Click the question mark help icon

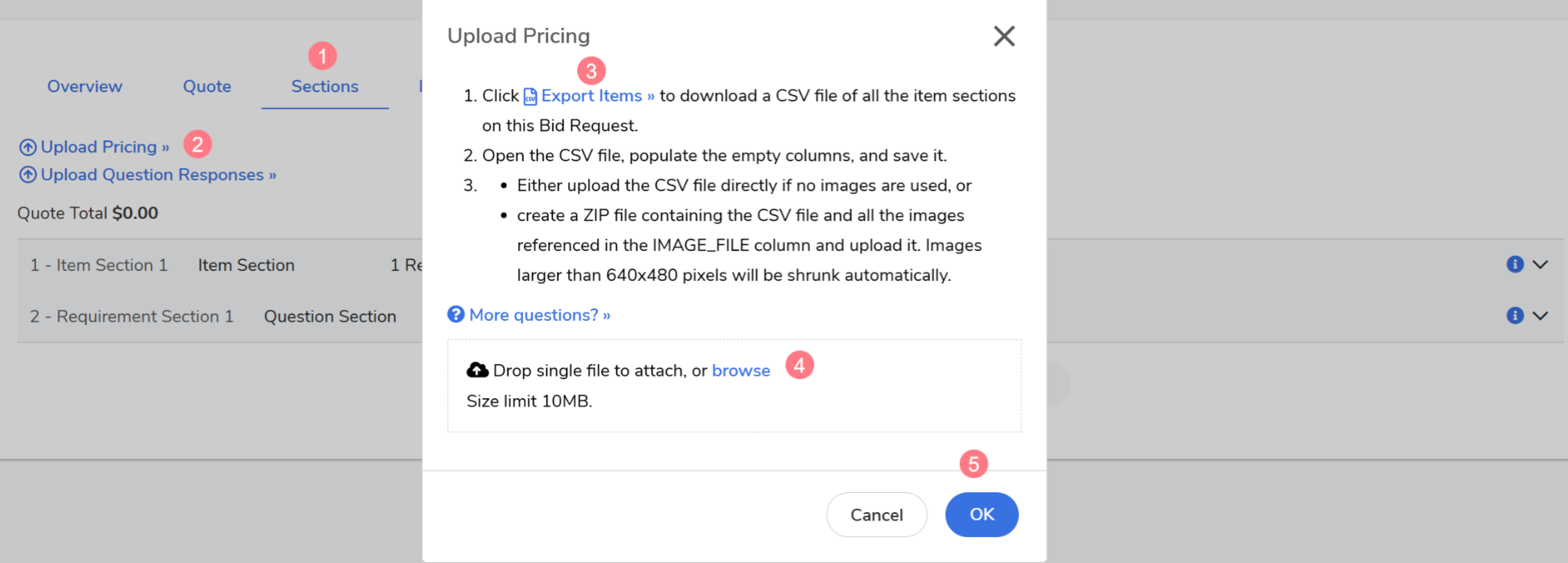click(x=456, y=314)
